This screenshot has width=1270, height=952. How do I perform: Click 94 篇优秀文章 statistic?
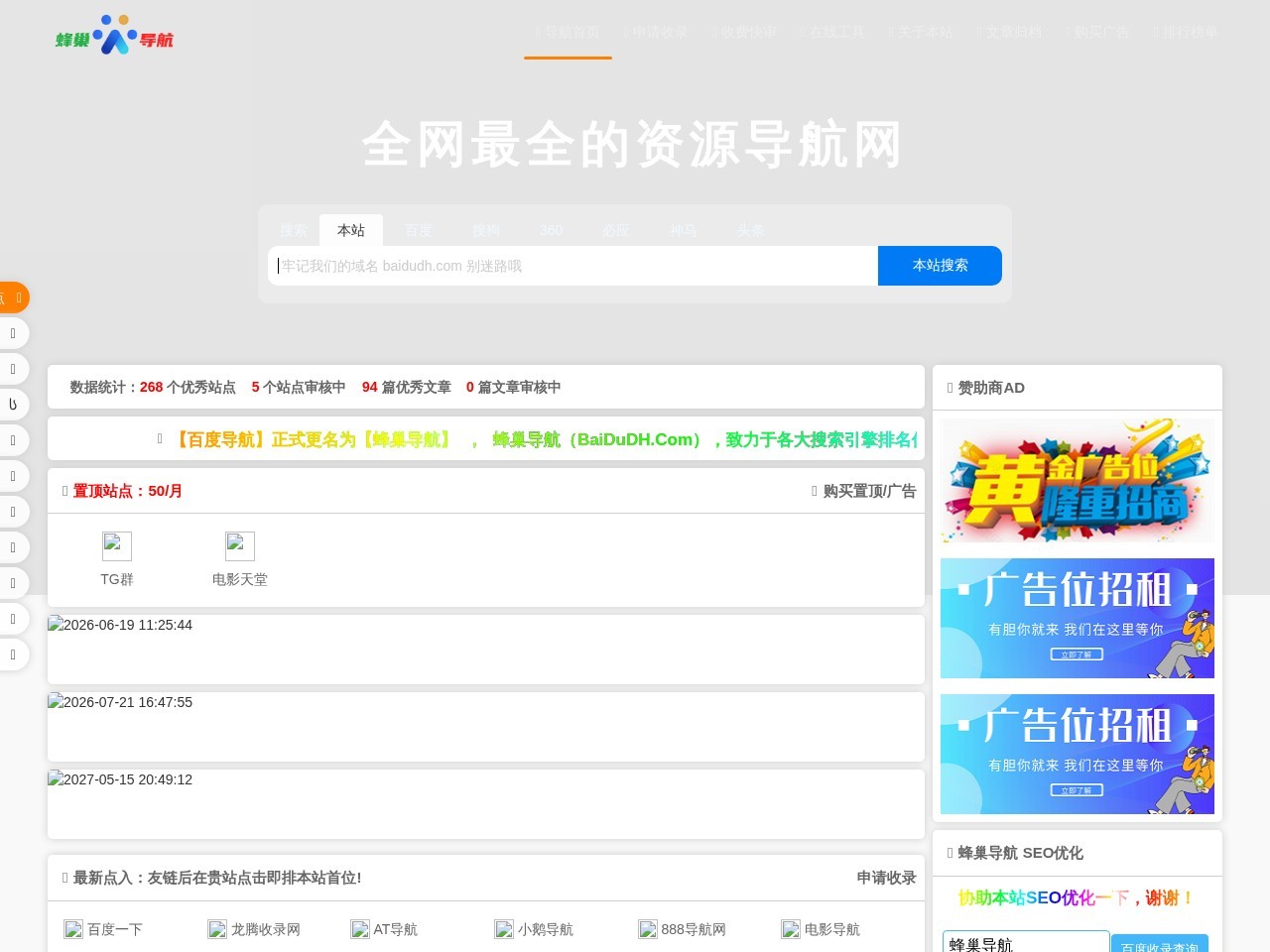click(407, 387)
